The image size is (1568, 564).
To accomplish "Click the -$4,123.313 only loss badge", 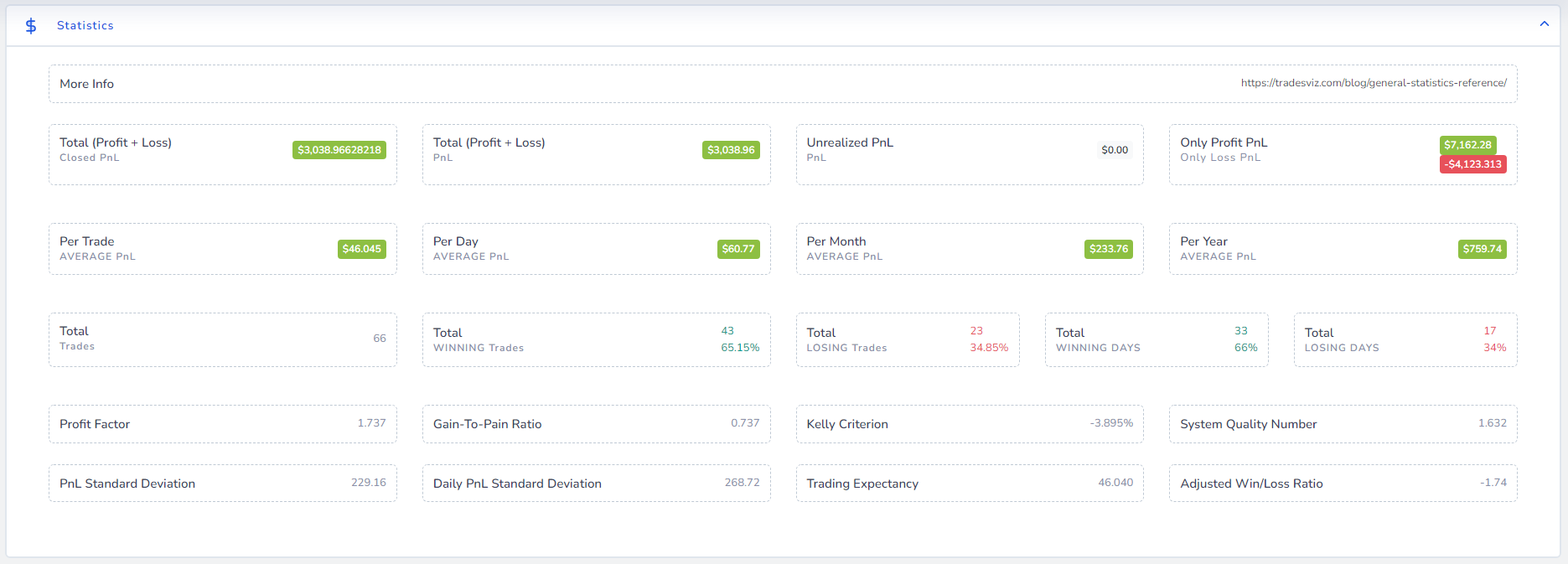I will [x=1473, y=164].
